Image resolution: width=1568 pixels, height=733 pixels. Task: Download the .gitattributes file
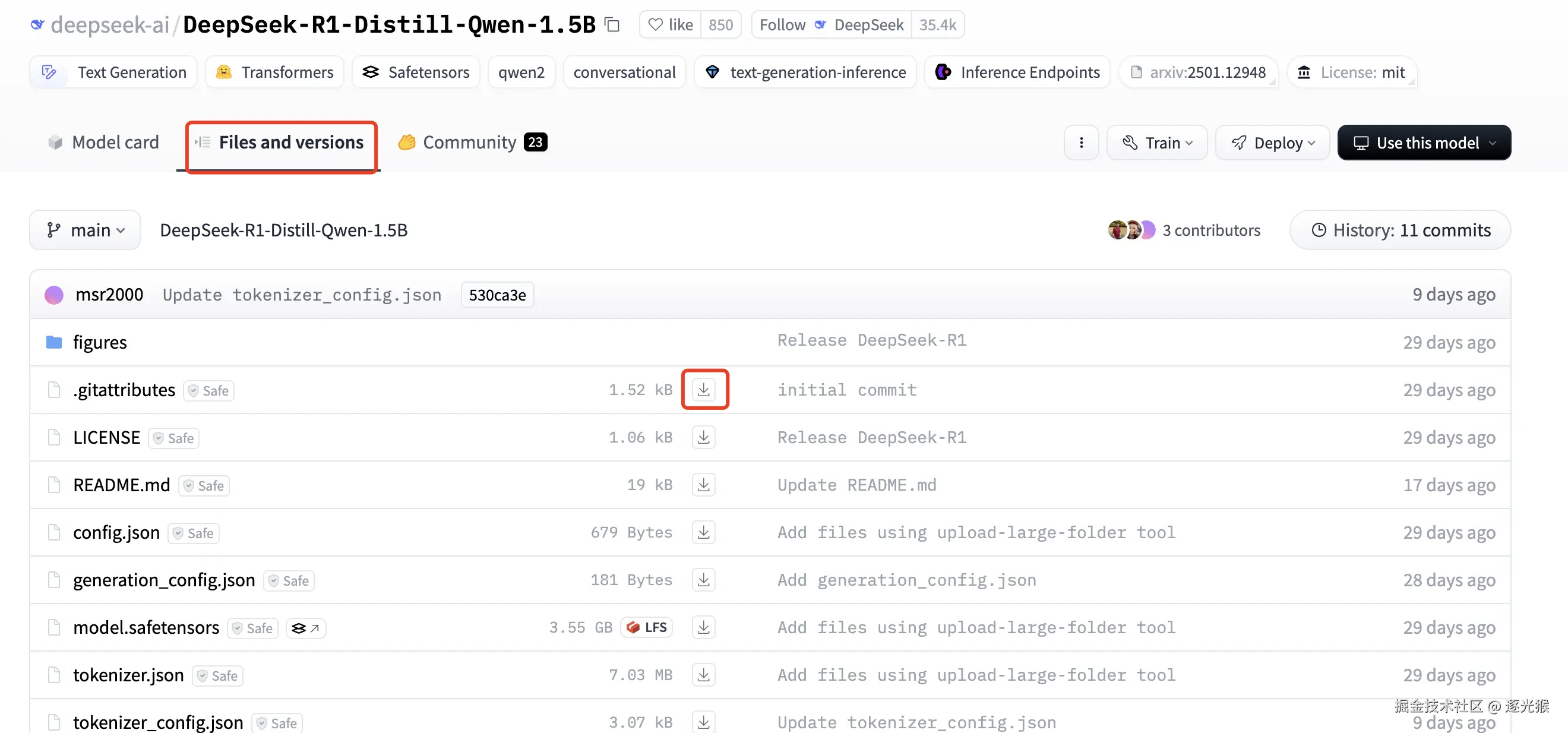[x=704, y=390]
